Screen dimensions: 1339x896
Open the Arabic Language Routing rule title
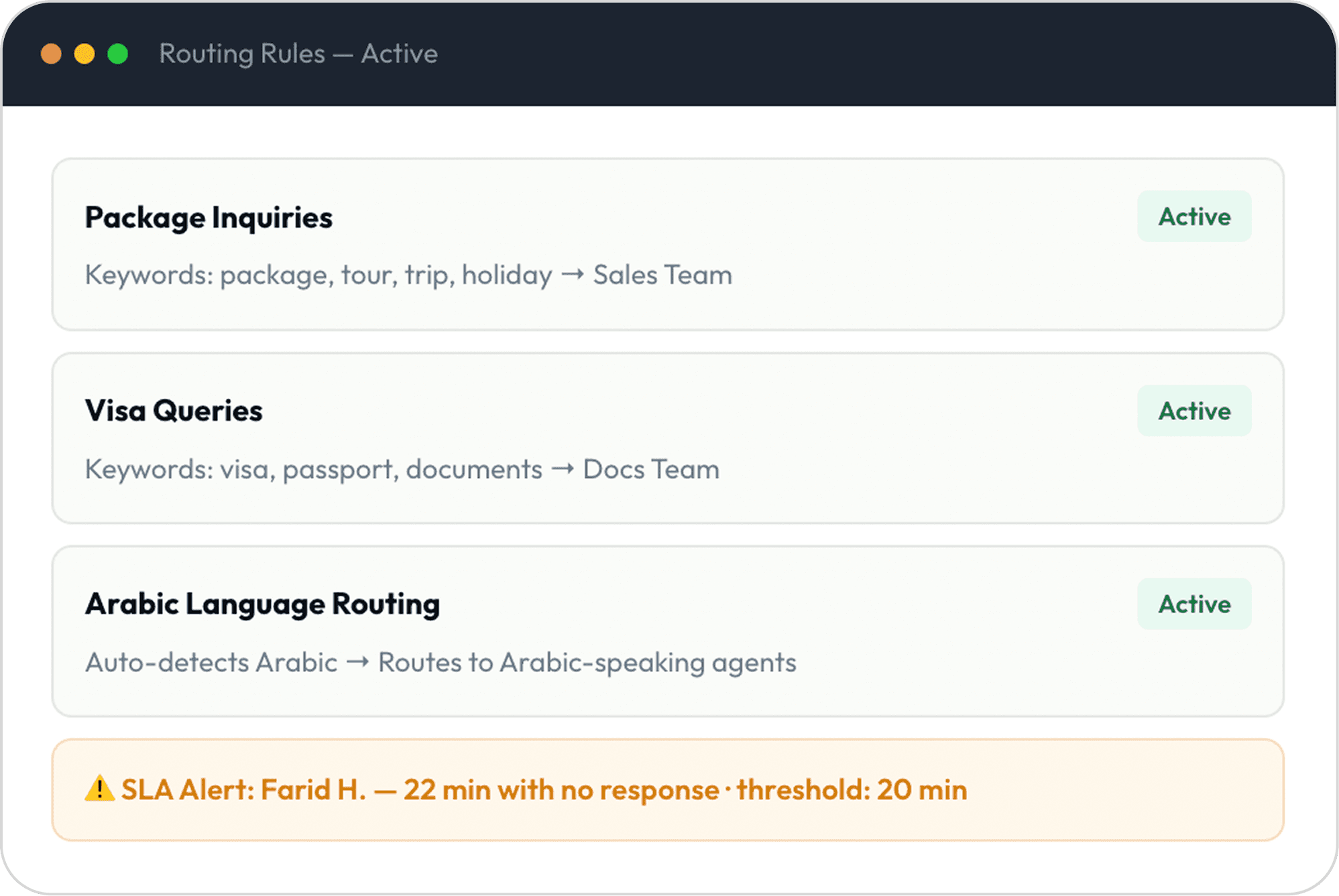coord(262,604)
